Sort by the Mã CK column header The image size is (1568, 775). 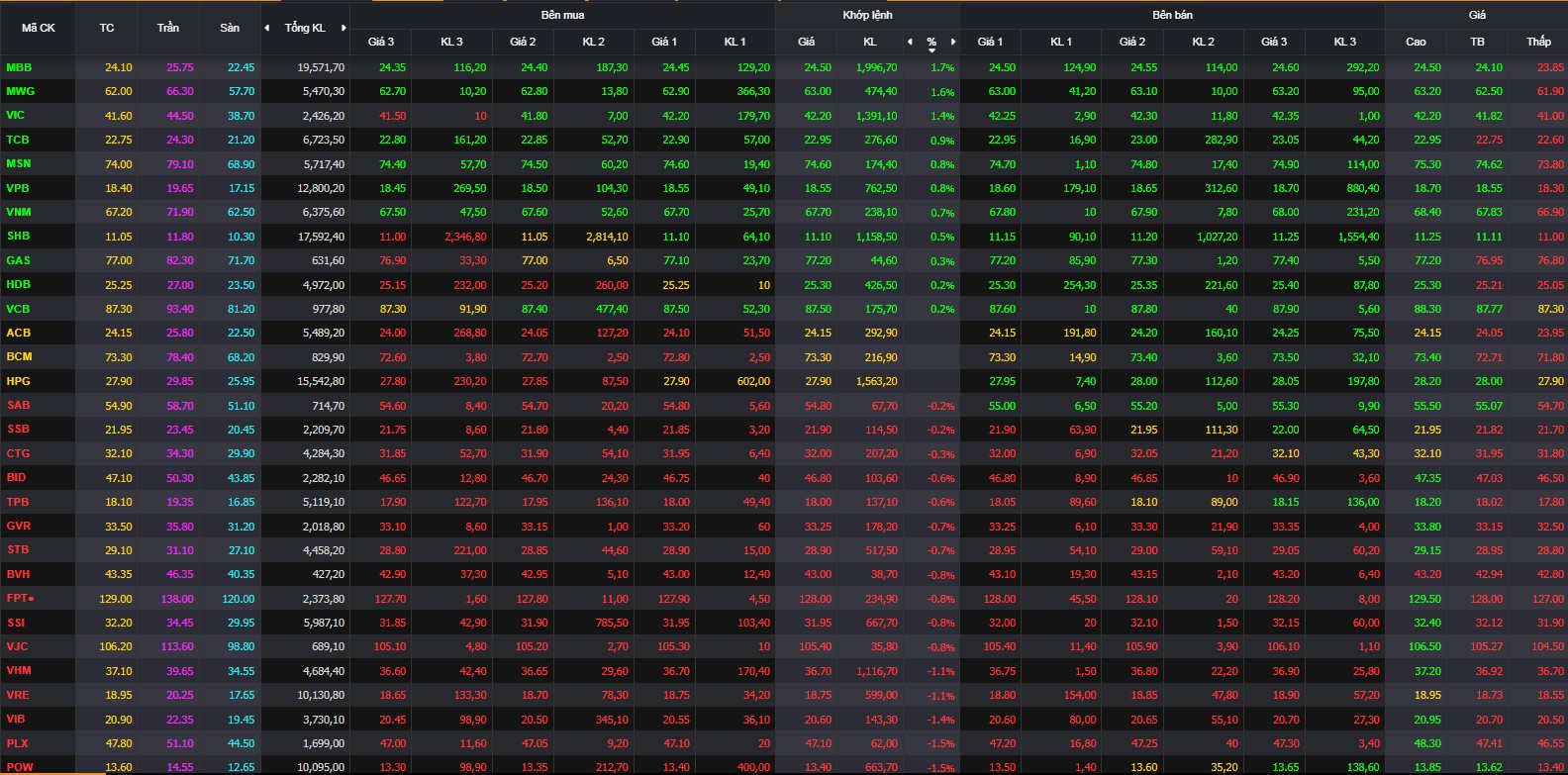(x=39, y=28)
